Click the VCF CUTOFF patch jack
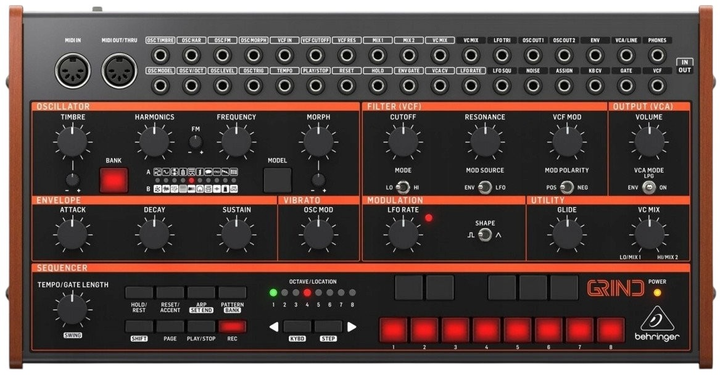 coord(315,56)
